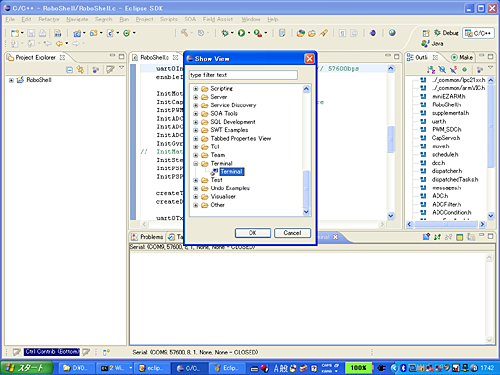Toggle sort icon in Outline toolbar
Image resolution: width=500 pixels, height=375 pixels.
coord(431,70)
